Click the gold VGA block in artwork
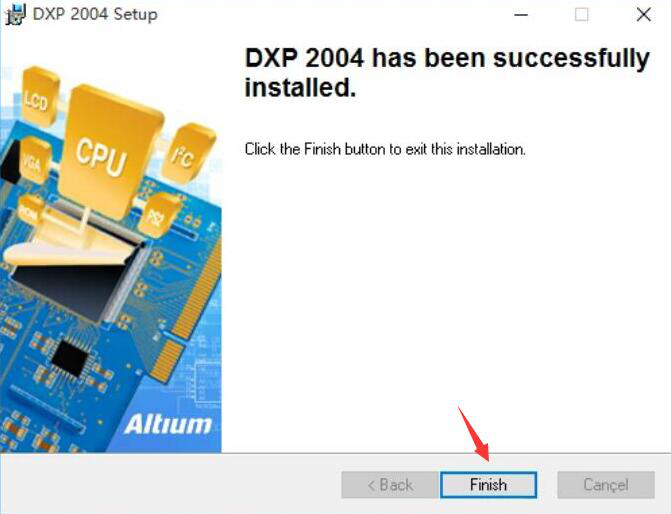 34,160
